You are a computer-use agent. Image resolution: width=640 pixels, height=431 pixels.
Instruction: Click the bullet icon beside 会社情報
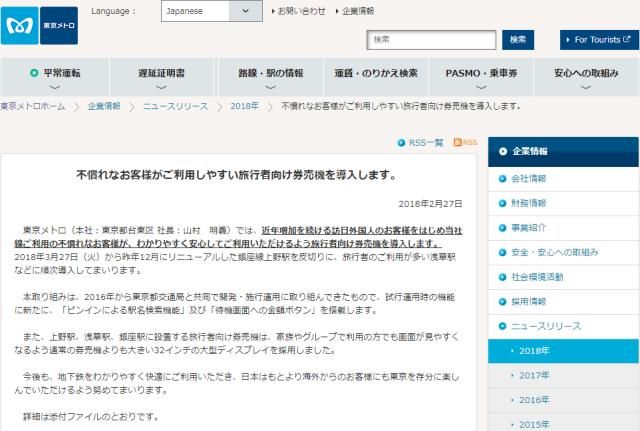[502, 179]
